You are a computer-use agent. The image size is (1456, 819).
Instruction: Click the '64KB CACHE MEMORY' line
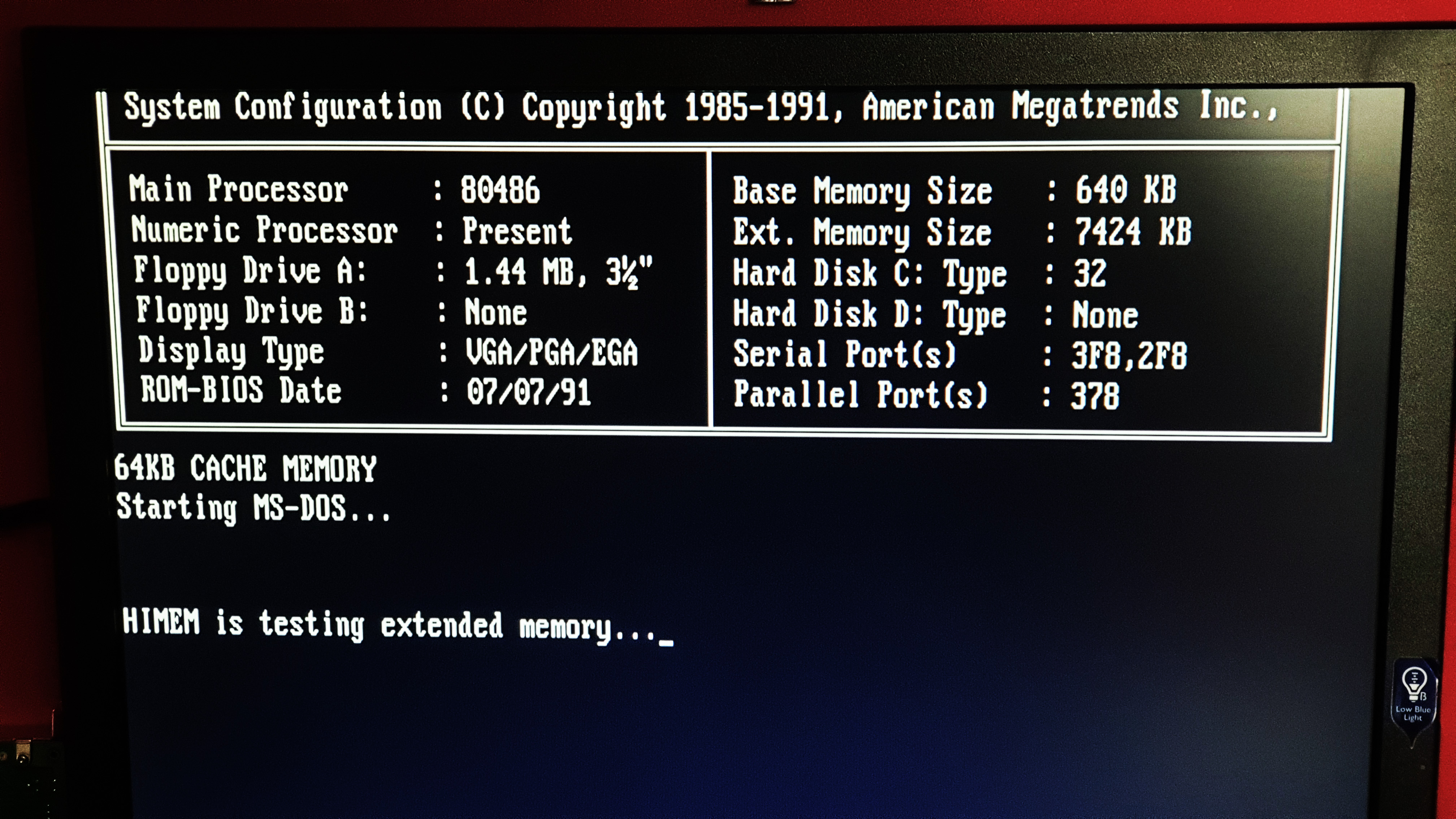click(245, 468)
